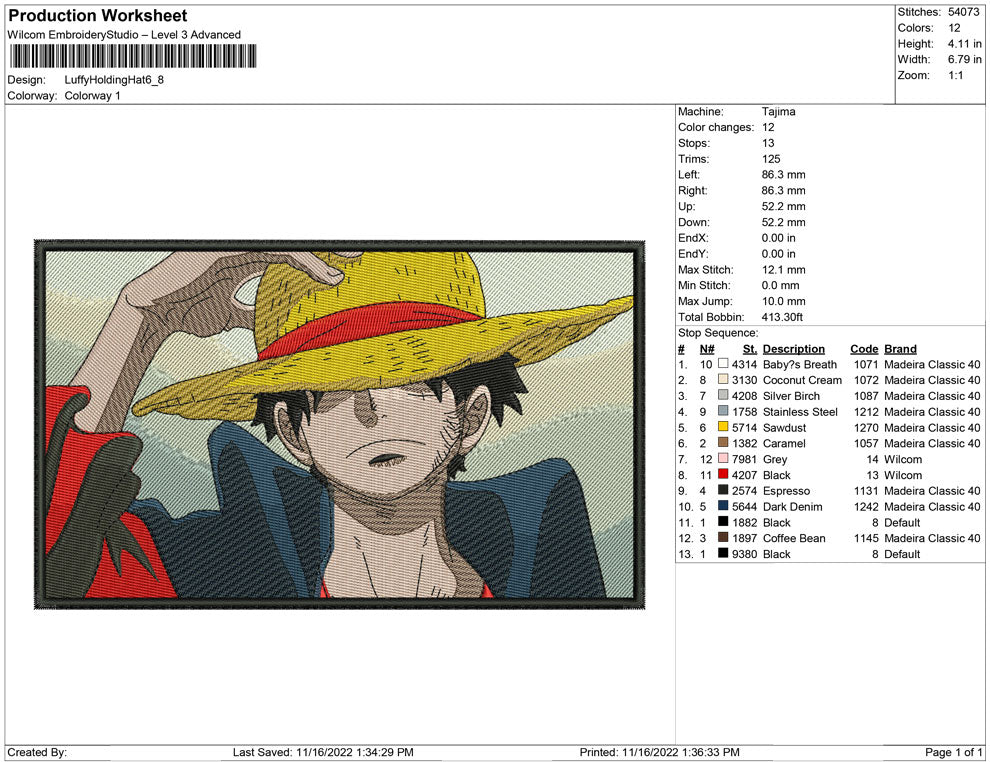The image size is (990, 762).
Task: Click the code 1057 in Caramel row
Action: click(866, 443)
